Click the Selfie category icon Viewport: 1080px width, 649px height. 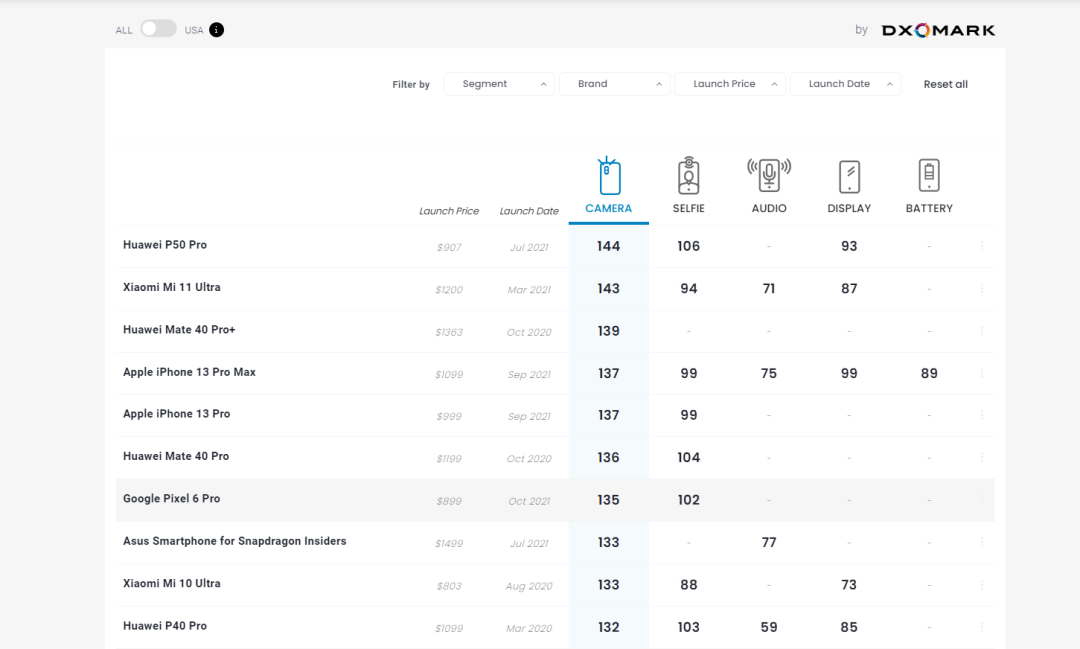point(688,176)
